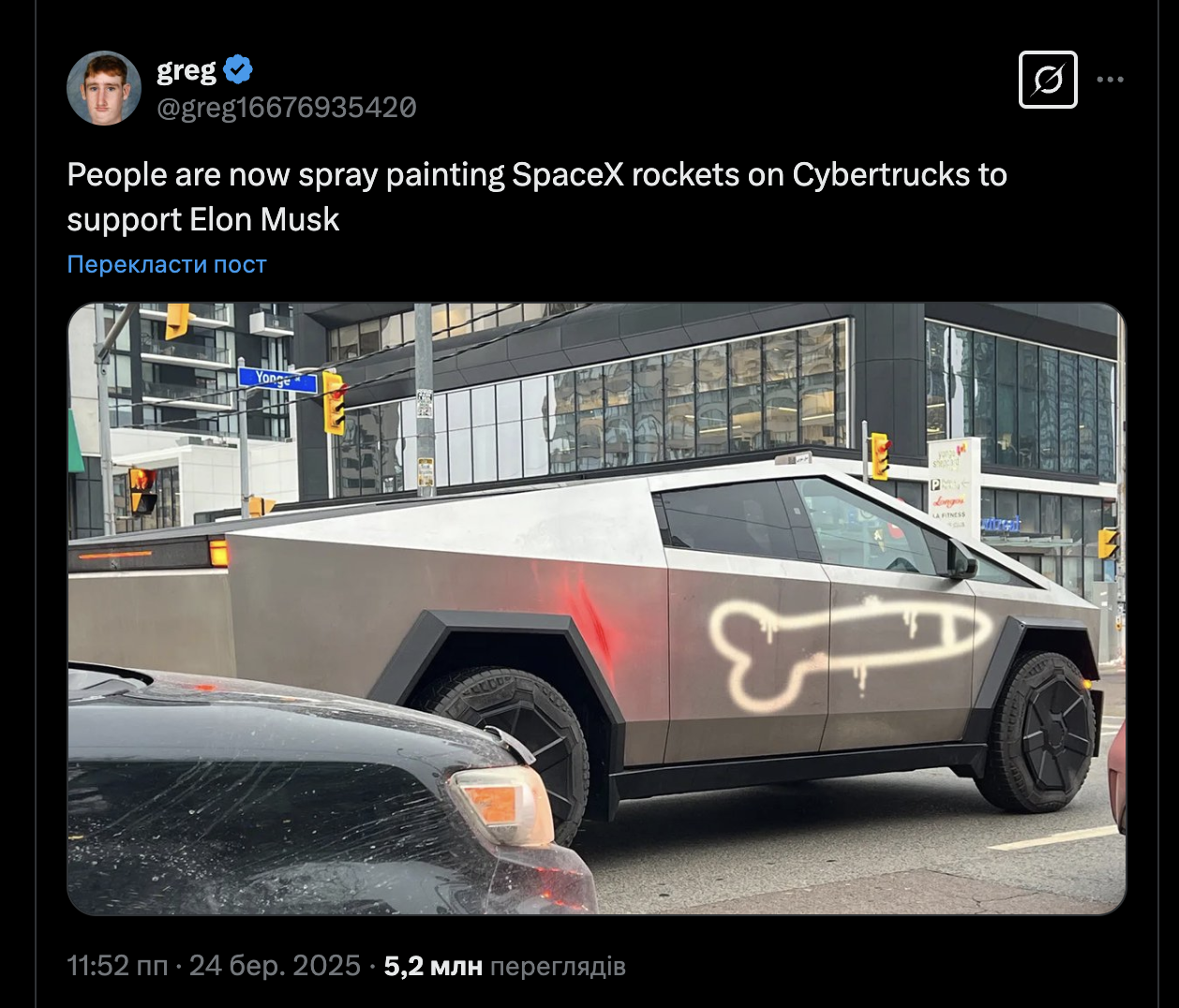Click the 11:52 пп timestamp
Viewport: 1179px width, 1008px height.
point(117,966)
